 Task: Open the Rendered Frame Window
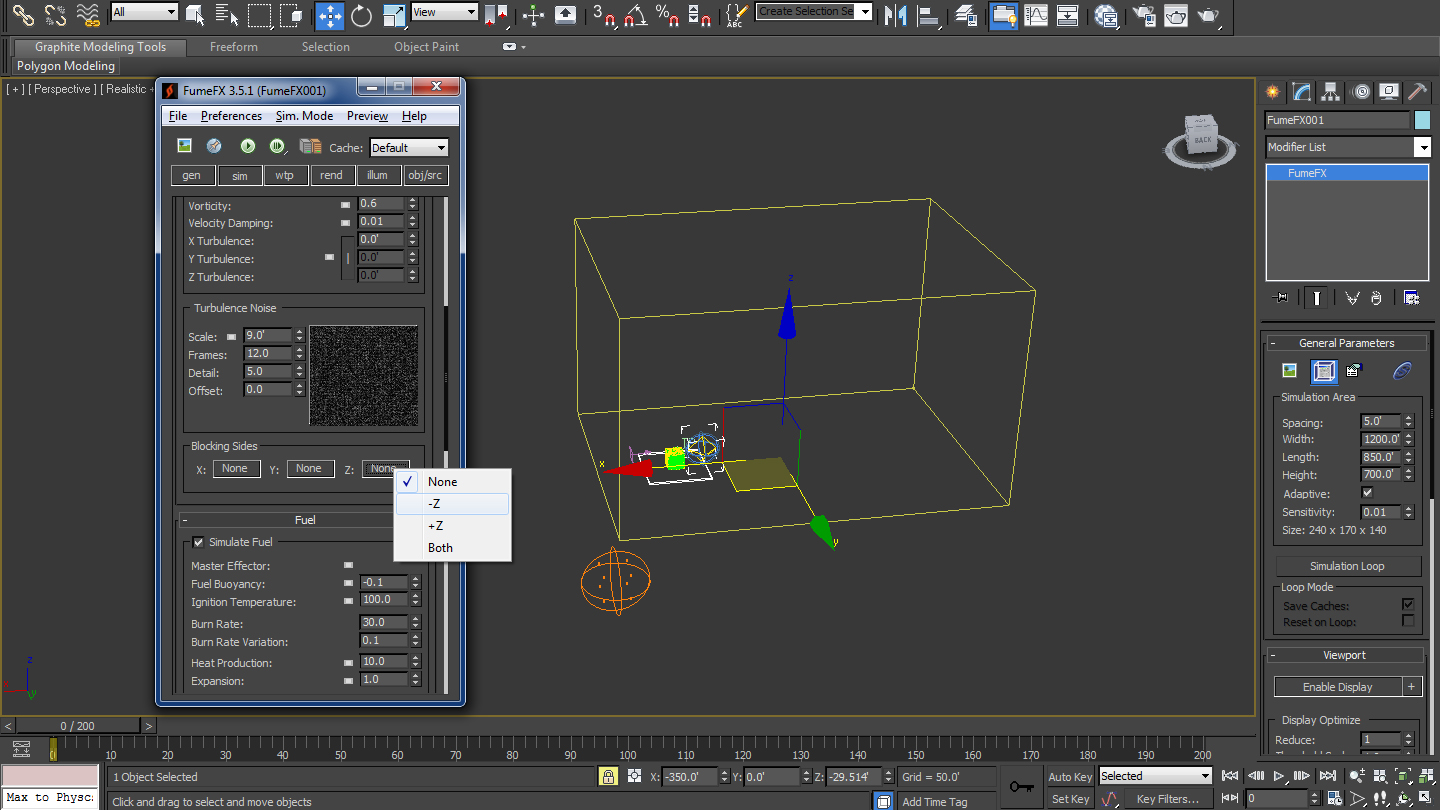[x=1176, y=15]
